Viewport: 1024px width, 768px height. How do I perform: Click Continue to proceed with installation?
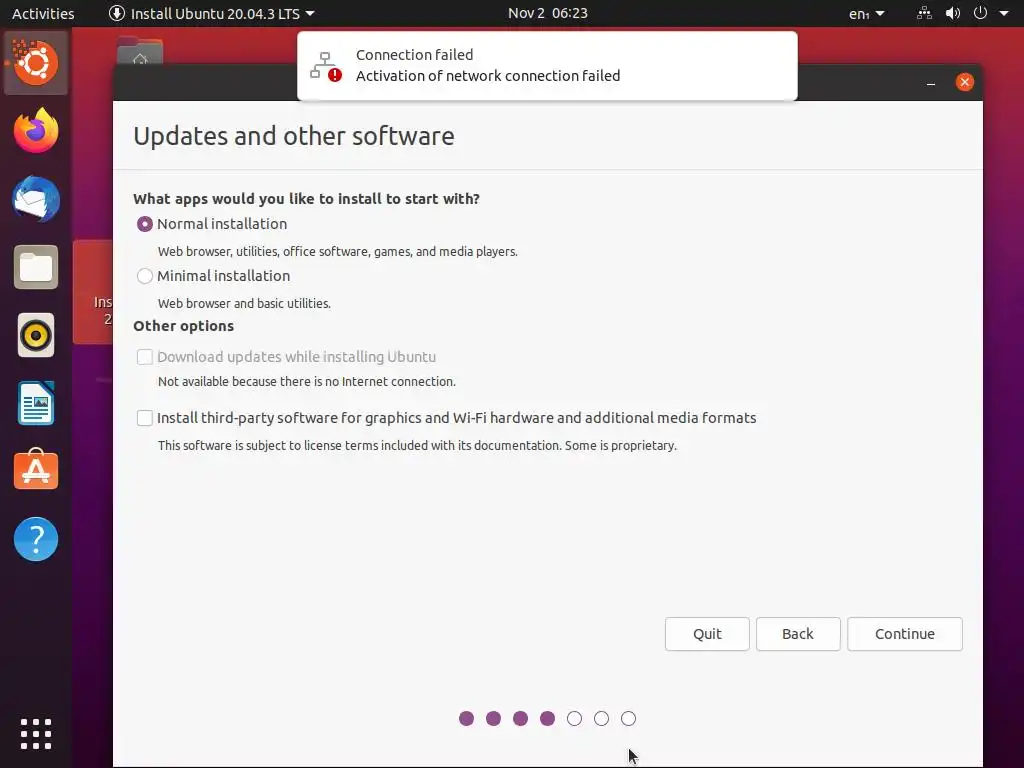pos(905,634)
